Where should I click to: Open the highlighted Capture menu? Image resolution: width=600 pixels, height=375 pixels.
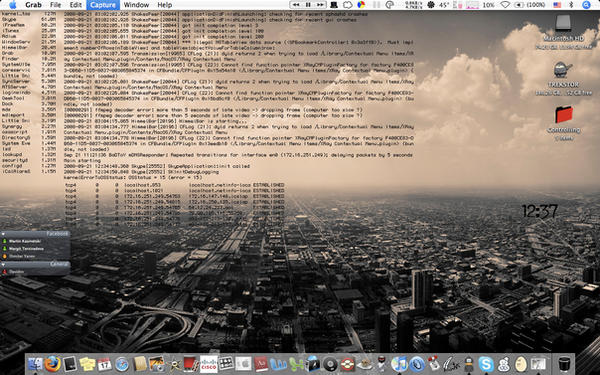103,5
